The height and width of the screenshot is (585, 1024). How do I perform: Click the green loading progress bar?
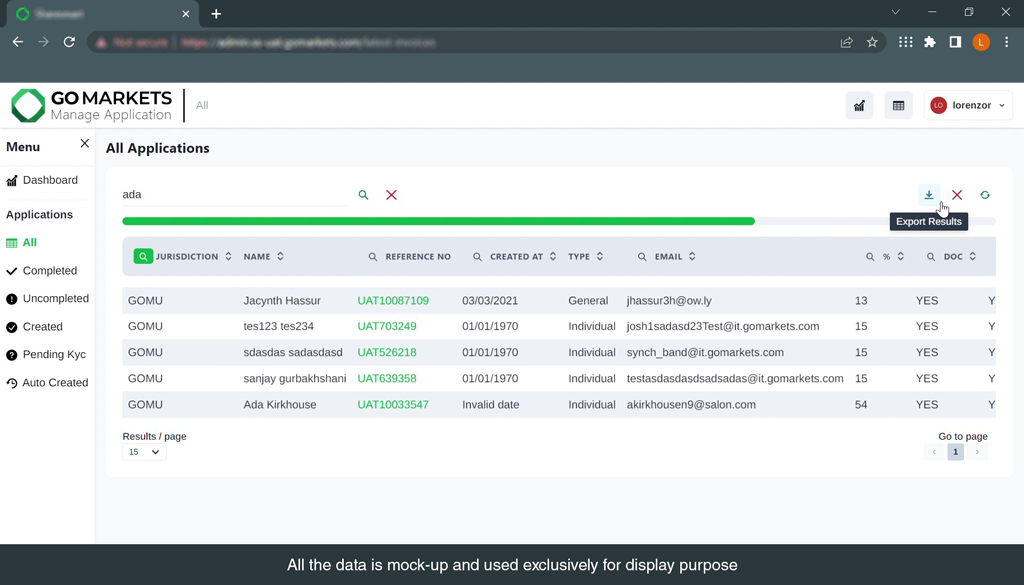438,221
